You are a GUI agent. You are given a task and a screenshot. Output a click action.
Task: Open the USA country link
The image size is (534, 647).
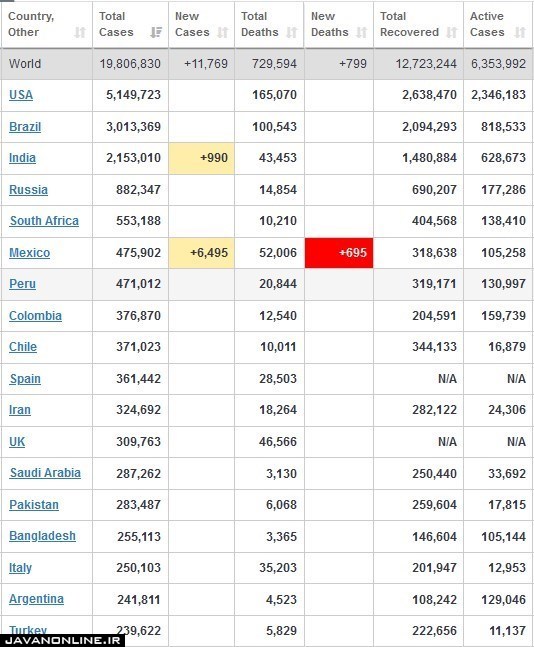(x=21, y=95)
